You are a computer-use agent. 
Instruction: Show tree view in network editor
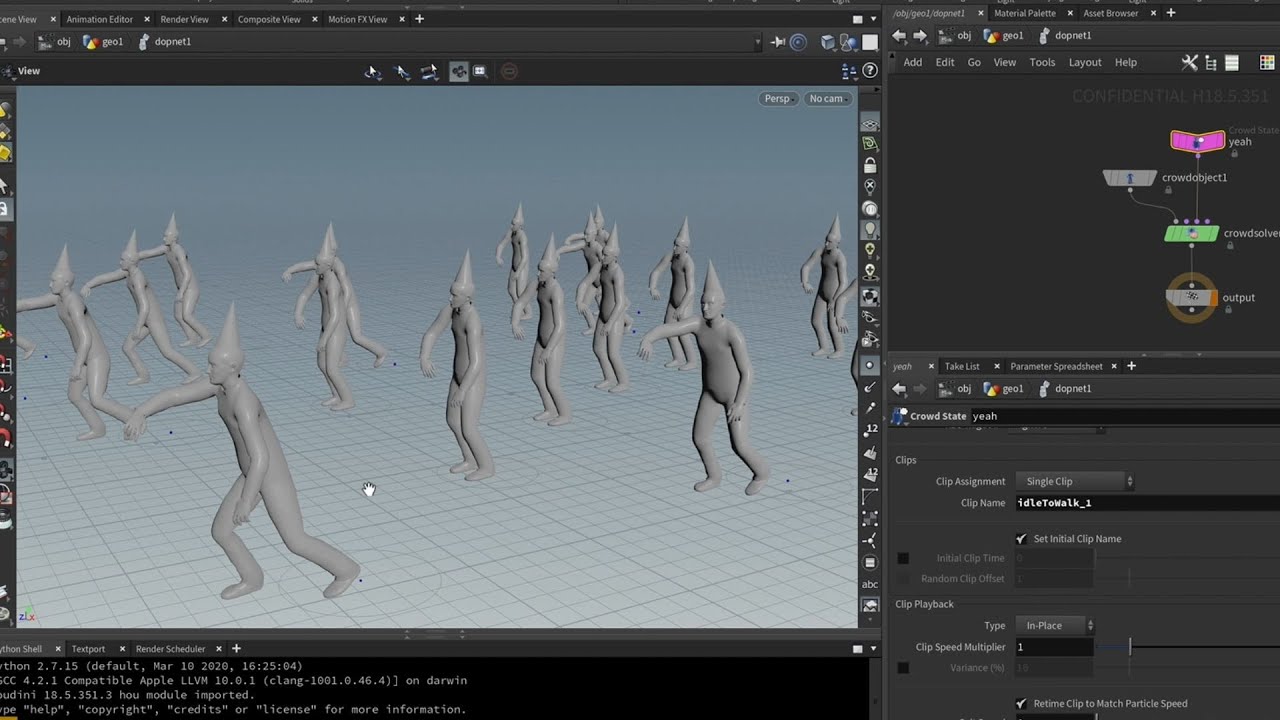(1210, 62)
